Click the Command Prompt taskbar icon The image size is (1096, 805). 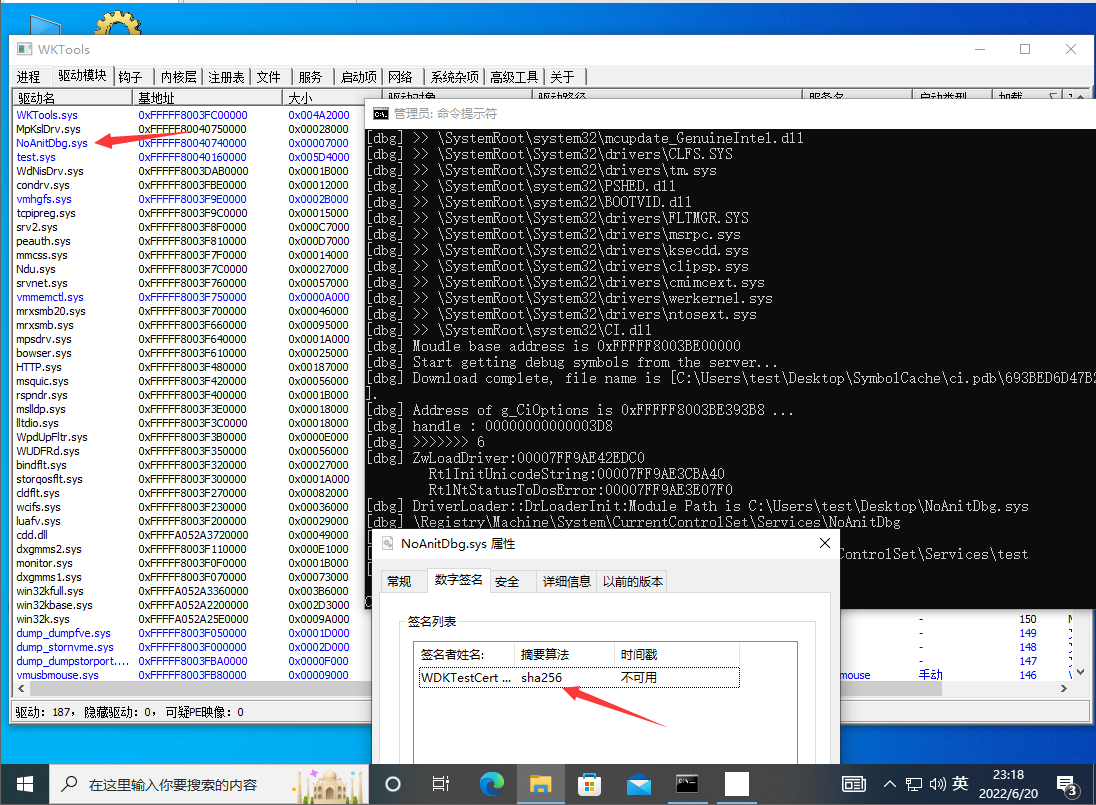(x=687, y=783)
